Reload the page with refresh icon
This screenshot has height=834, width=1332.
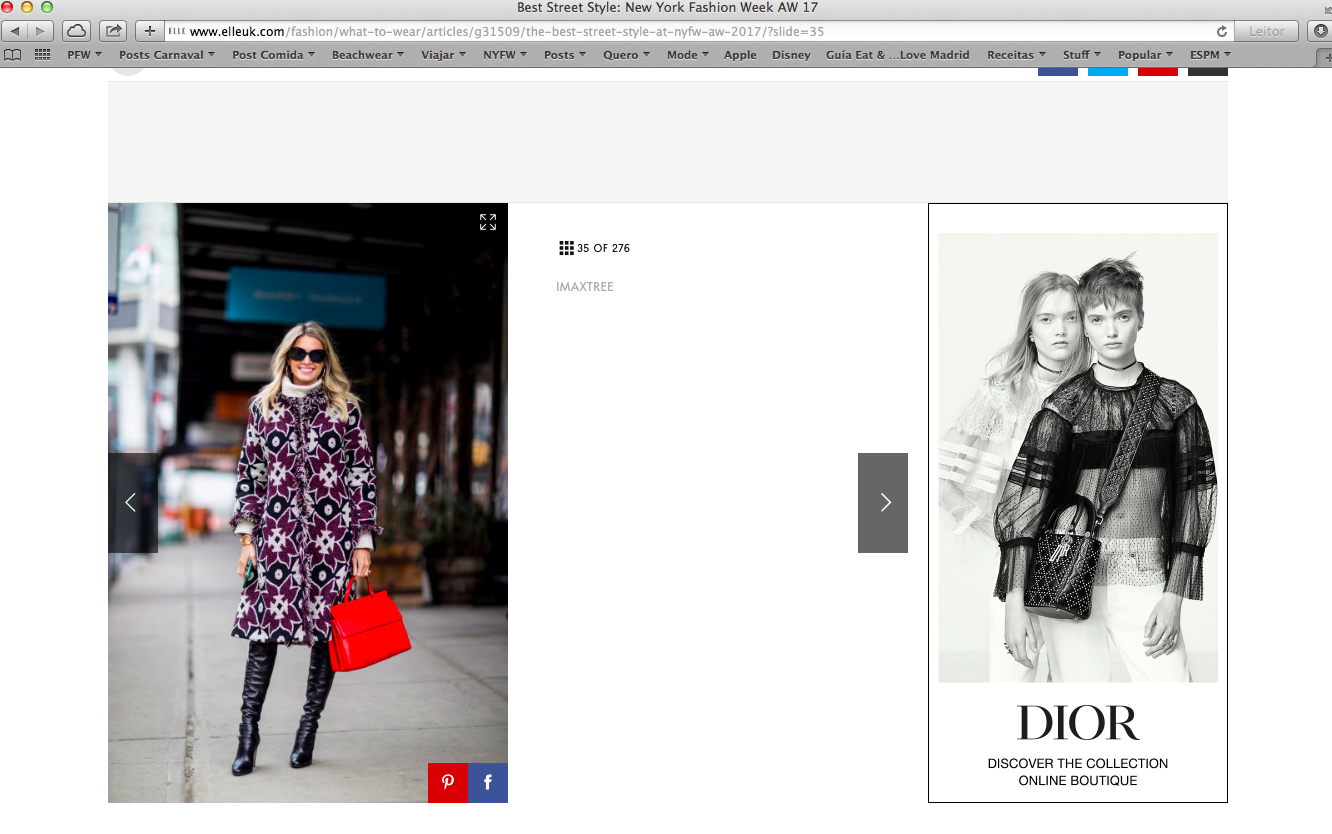point(1221,31)
